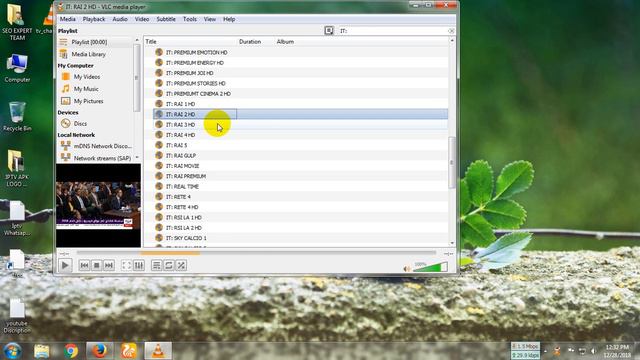Viewport: 640px width, 360px height.
Task: Open Firefox from taskbar
Action: [99, 351]
